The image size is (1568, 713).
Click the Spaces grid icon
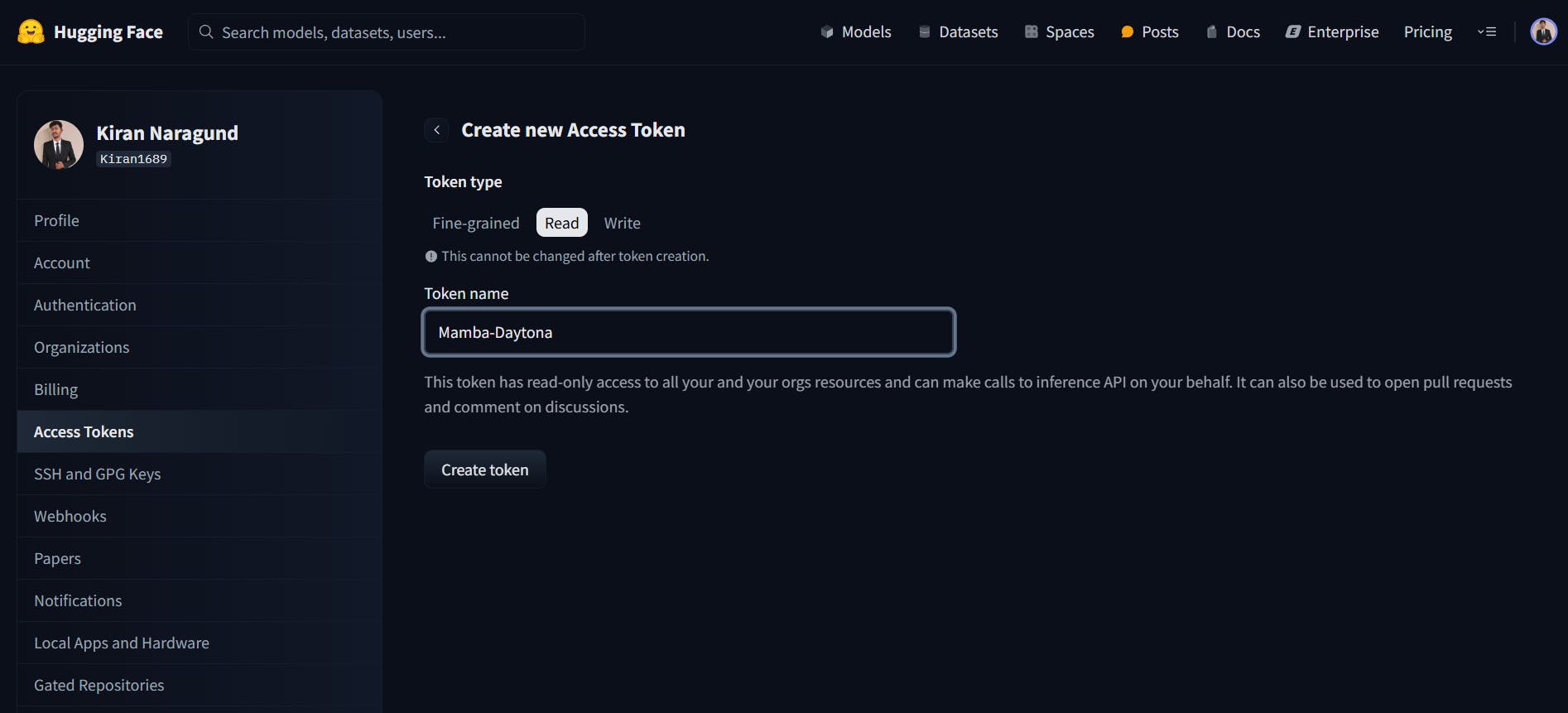pos(1031,32)
